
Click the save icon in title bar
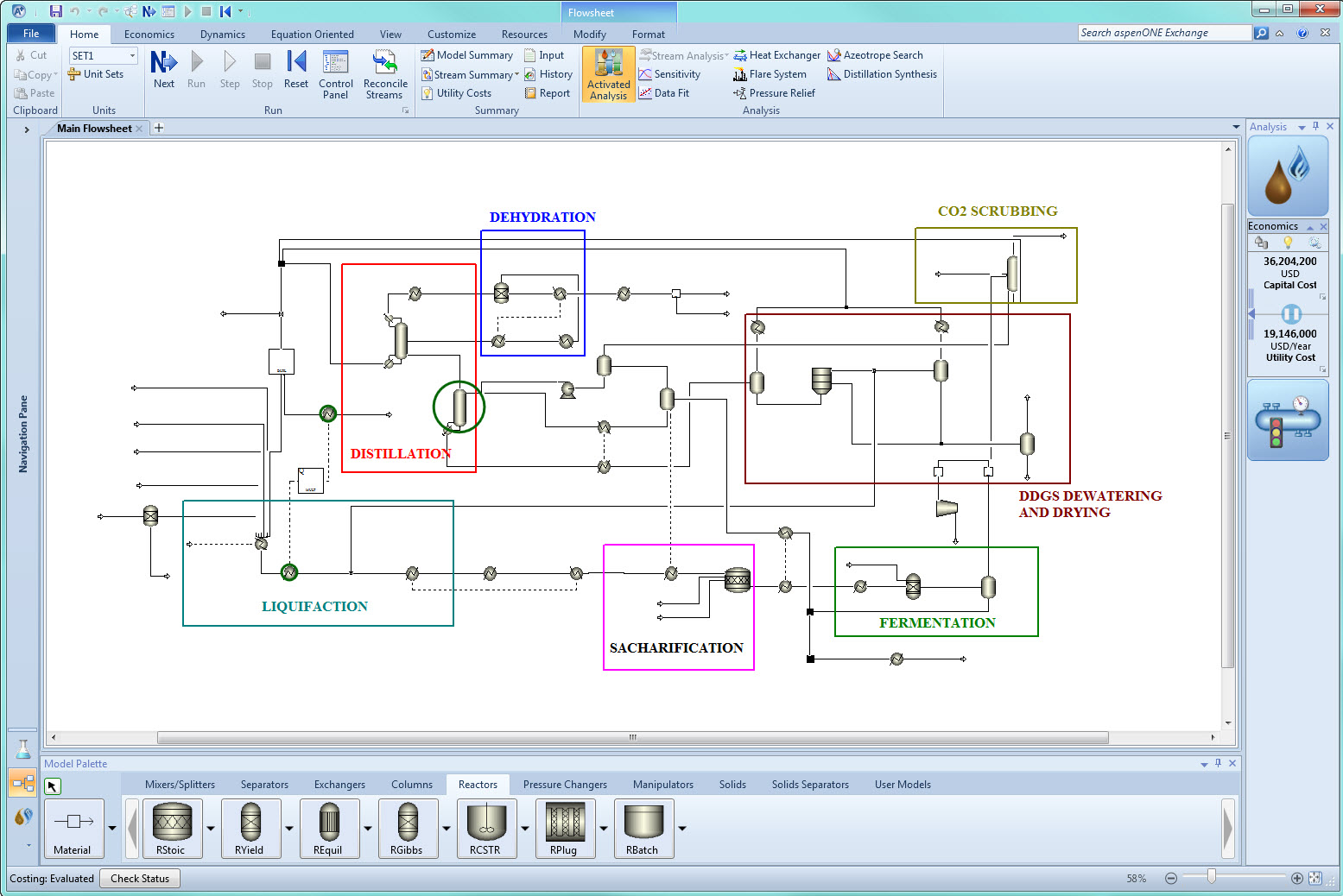(56, 11)
